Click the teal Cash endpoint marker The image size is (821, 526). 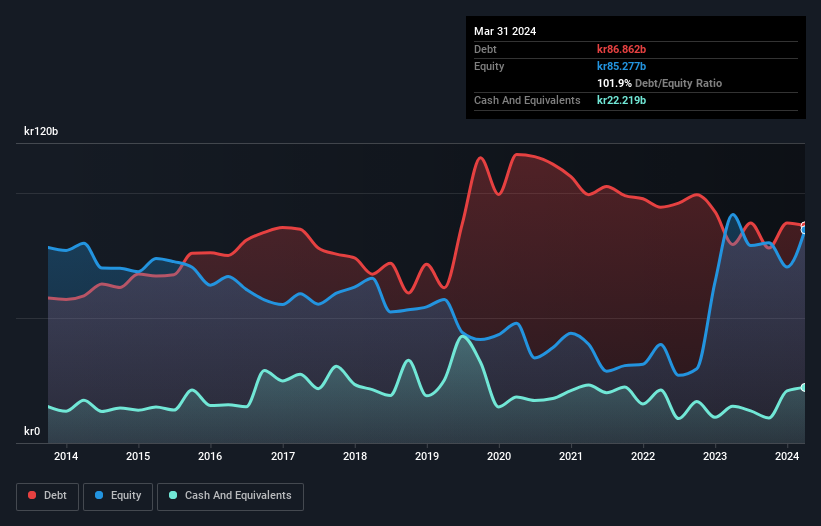804,387
